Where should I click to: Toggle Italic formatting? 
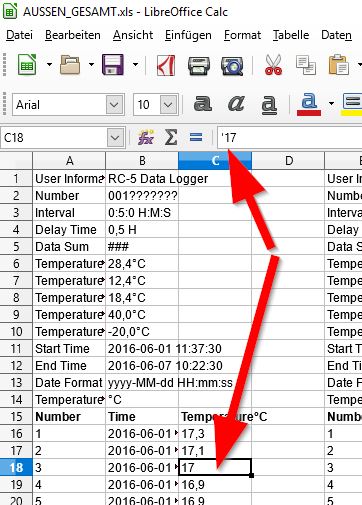coord(236,104)
